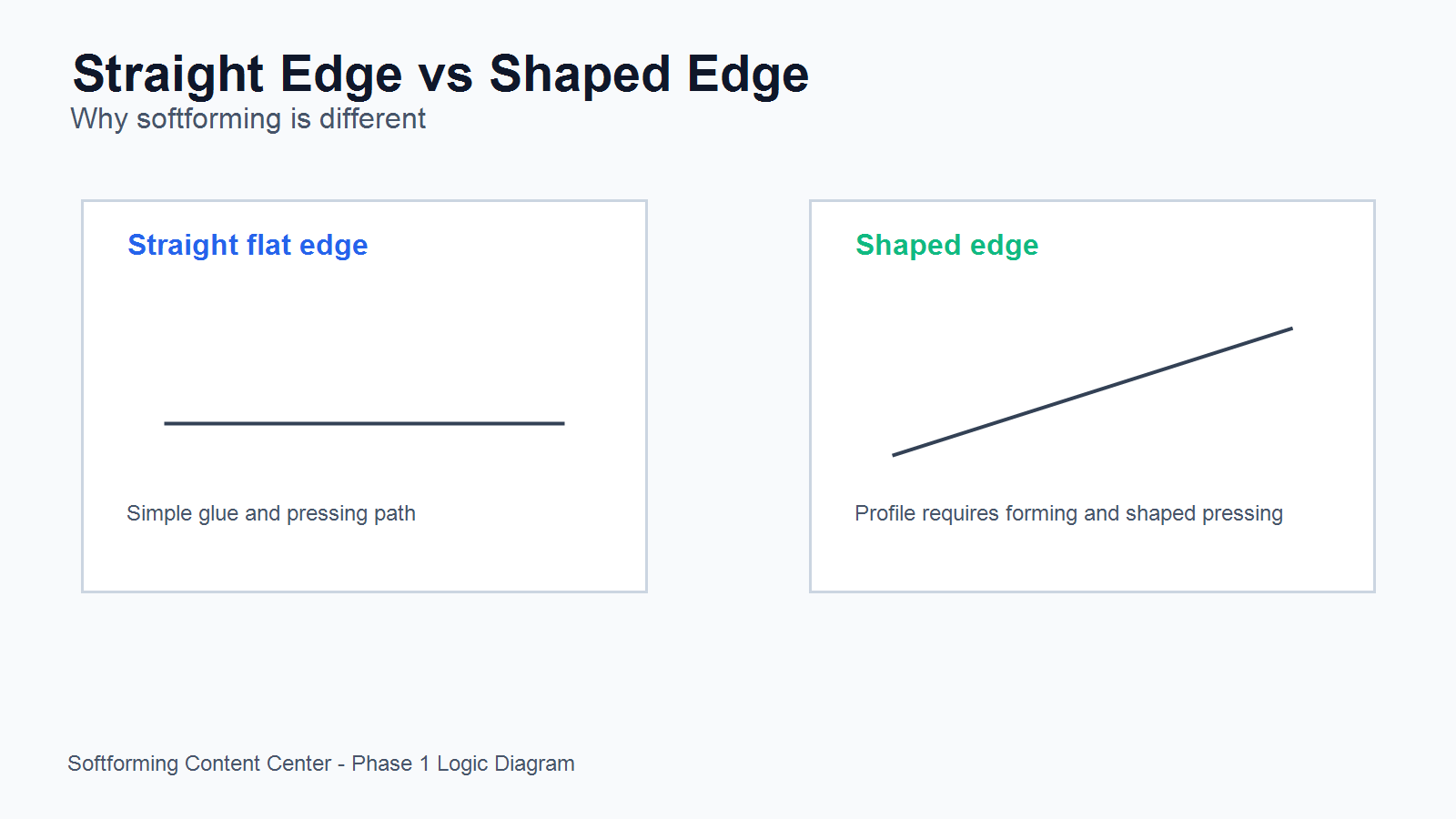This screenshot has width=1456, height=819.
Task: Click 'Shaped Edge' words in main title
Action: [649, 75]
